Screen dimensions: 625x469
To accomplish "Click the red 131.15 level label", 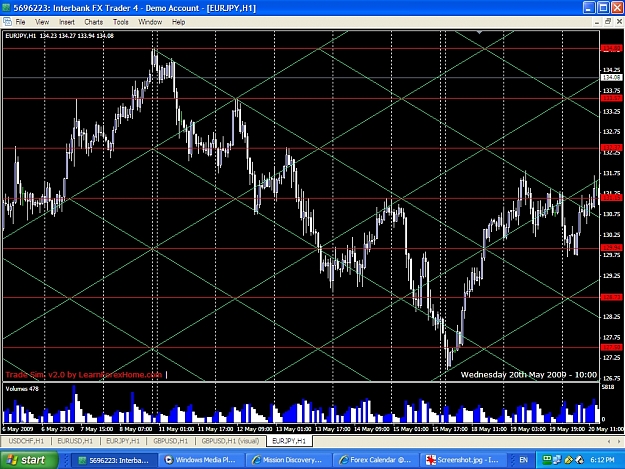I will pos(611,198).
